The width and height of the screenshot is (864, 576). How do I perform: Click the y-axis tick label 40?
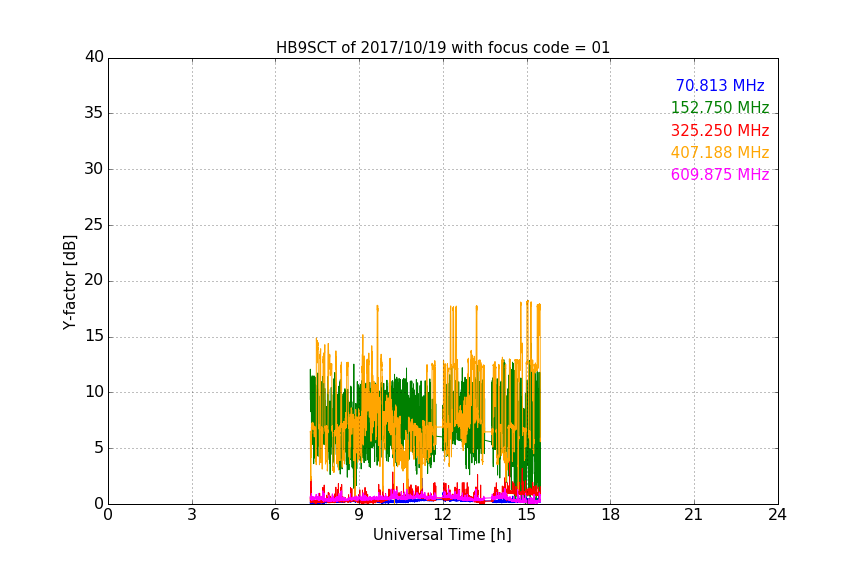coord(94,57)
